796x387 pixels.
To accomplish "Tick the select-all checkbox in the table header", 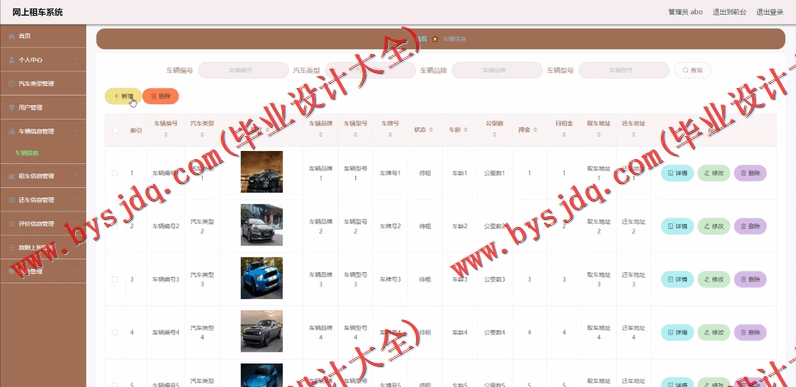I will [115, 131].
